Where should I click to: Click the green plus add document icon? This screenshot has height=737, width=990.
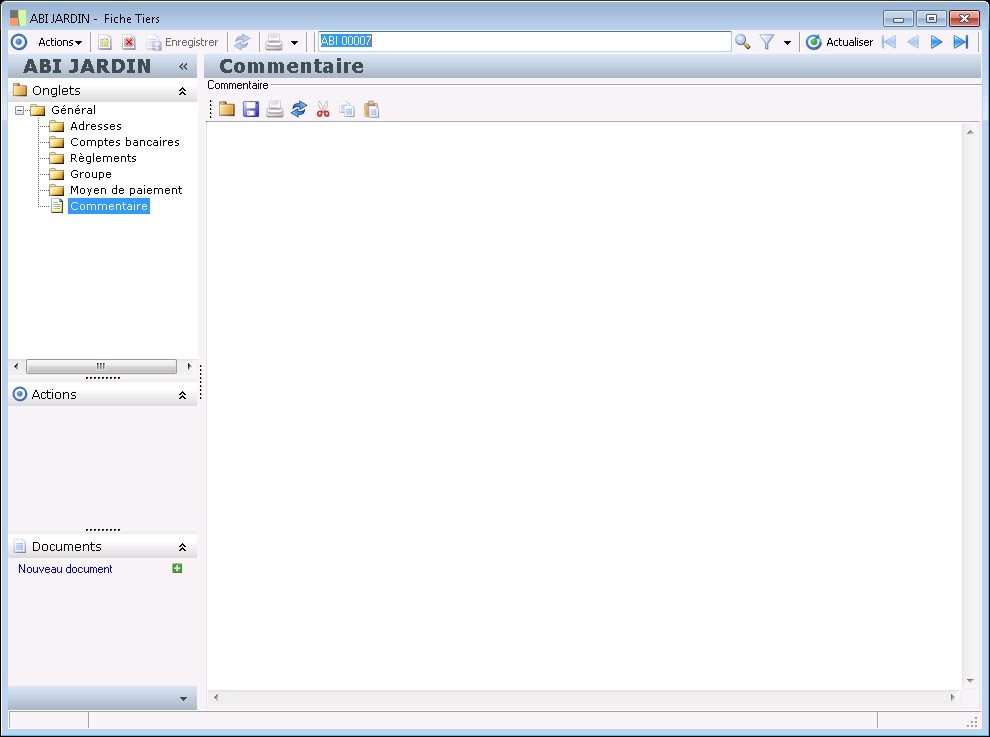click(x=177, y=568)
